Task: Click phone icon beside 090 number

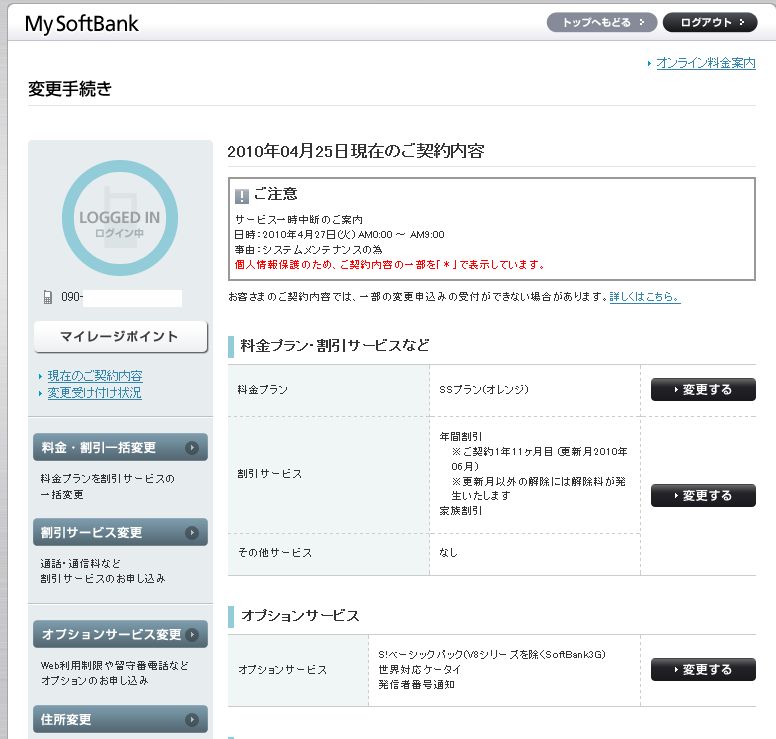Action: [48, 297]
